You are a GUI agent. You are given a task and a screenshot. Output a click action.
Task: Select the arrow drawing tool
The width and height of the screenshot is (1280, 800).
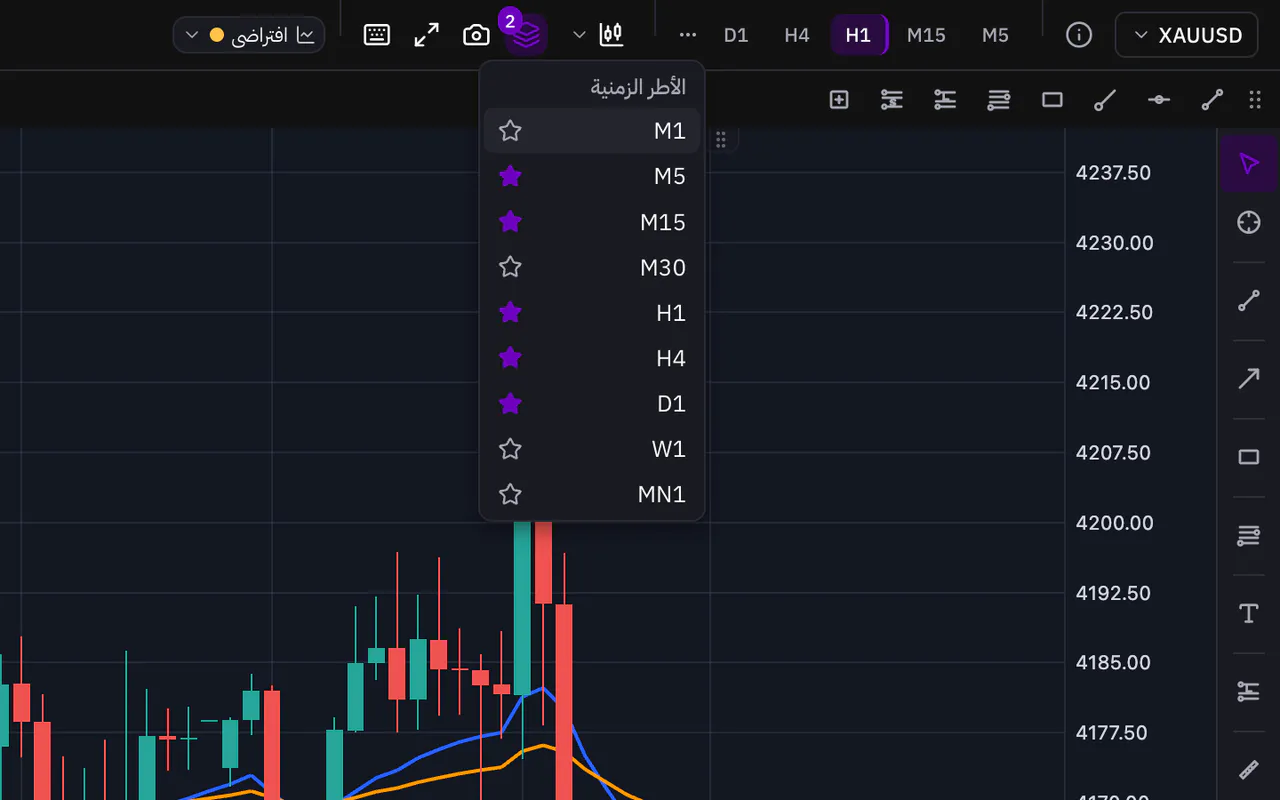(x=1248, y=378)
